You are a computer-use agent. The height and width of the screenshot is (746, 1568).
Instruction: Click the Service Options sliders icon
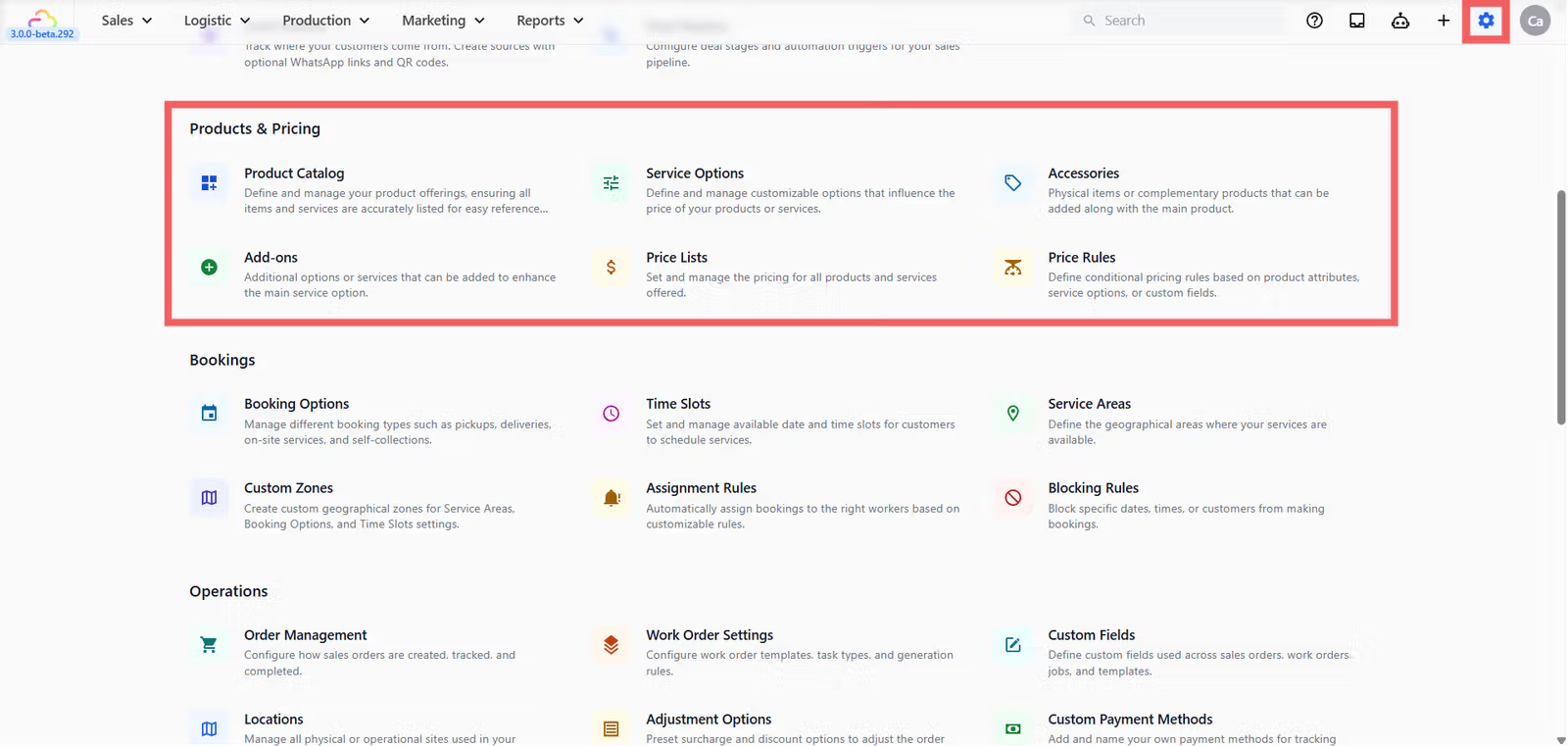(611, 183)
